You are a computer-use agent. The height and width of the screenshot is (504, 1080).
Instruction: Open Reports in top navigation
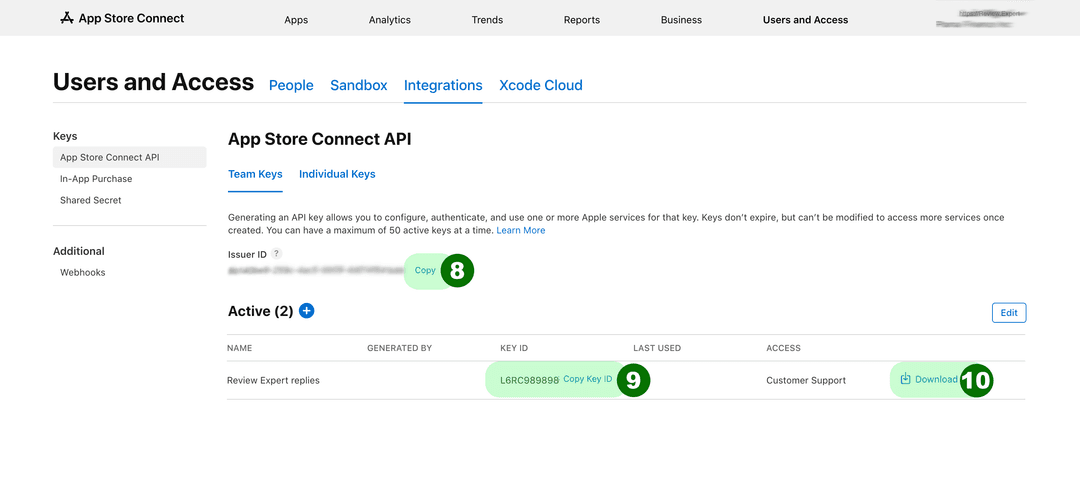coord(582,20)
